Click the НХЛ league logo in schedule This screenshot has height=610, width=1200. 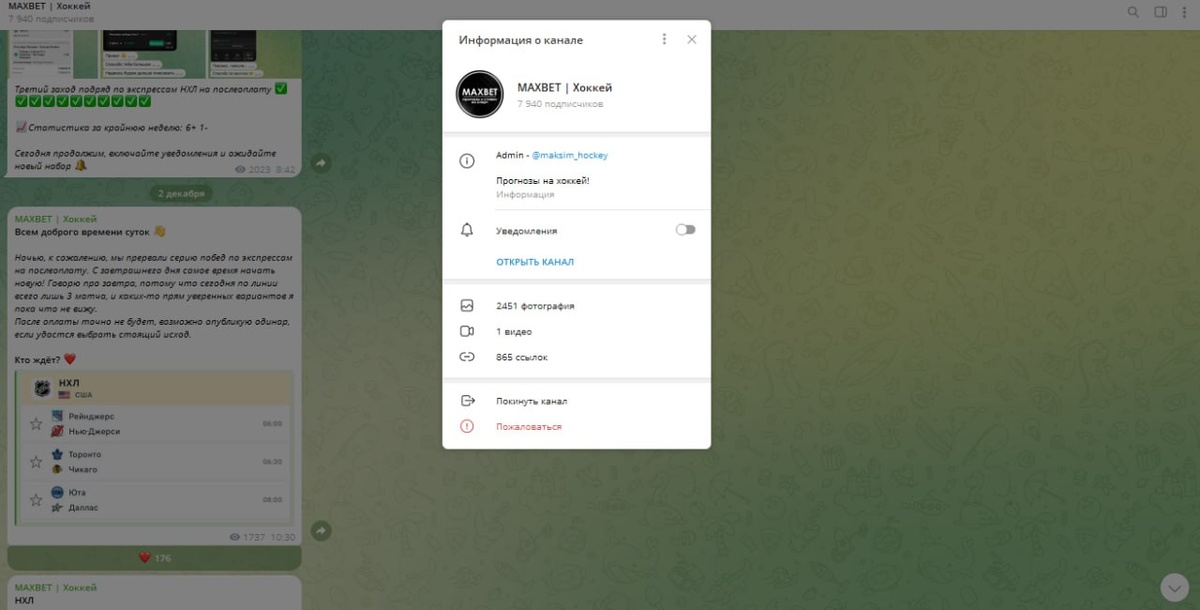coord(43,389)
